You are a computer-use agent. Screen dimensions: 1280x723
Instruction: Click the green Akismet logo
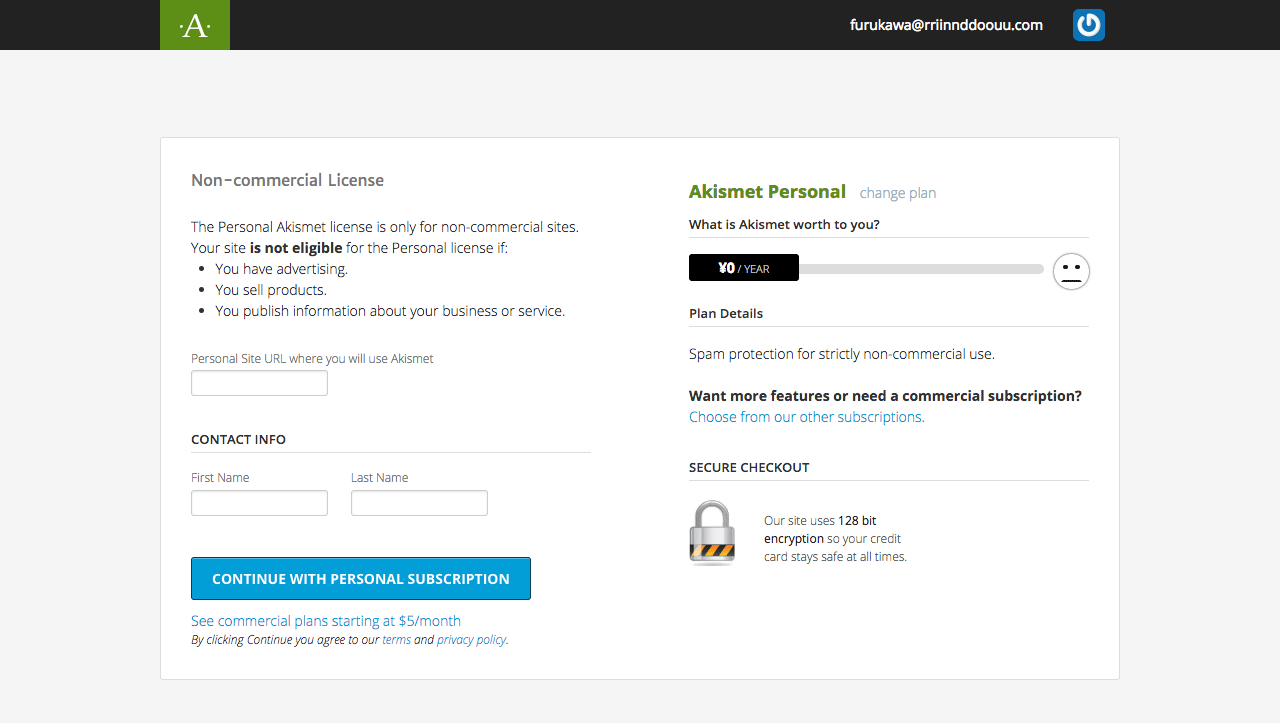pyautogui.click(x=195, y=25)
